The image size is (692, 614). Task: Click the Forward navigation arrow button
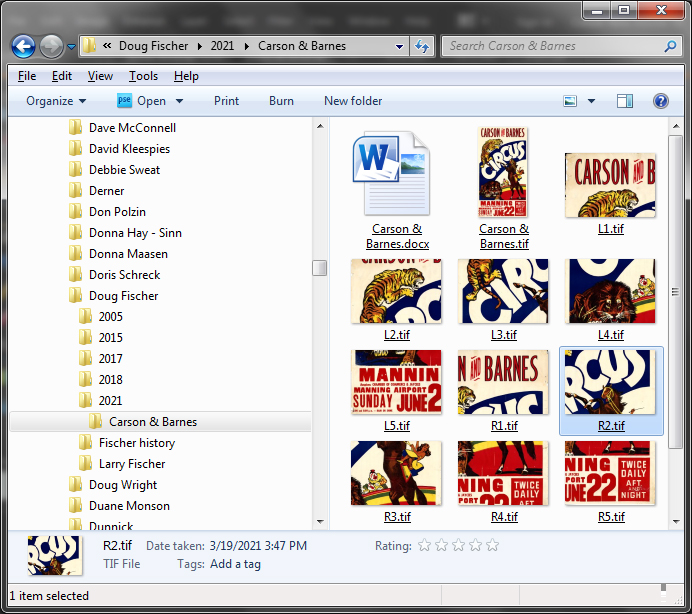(51, 46)
